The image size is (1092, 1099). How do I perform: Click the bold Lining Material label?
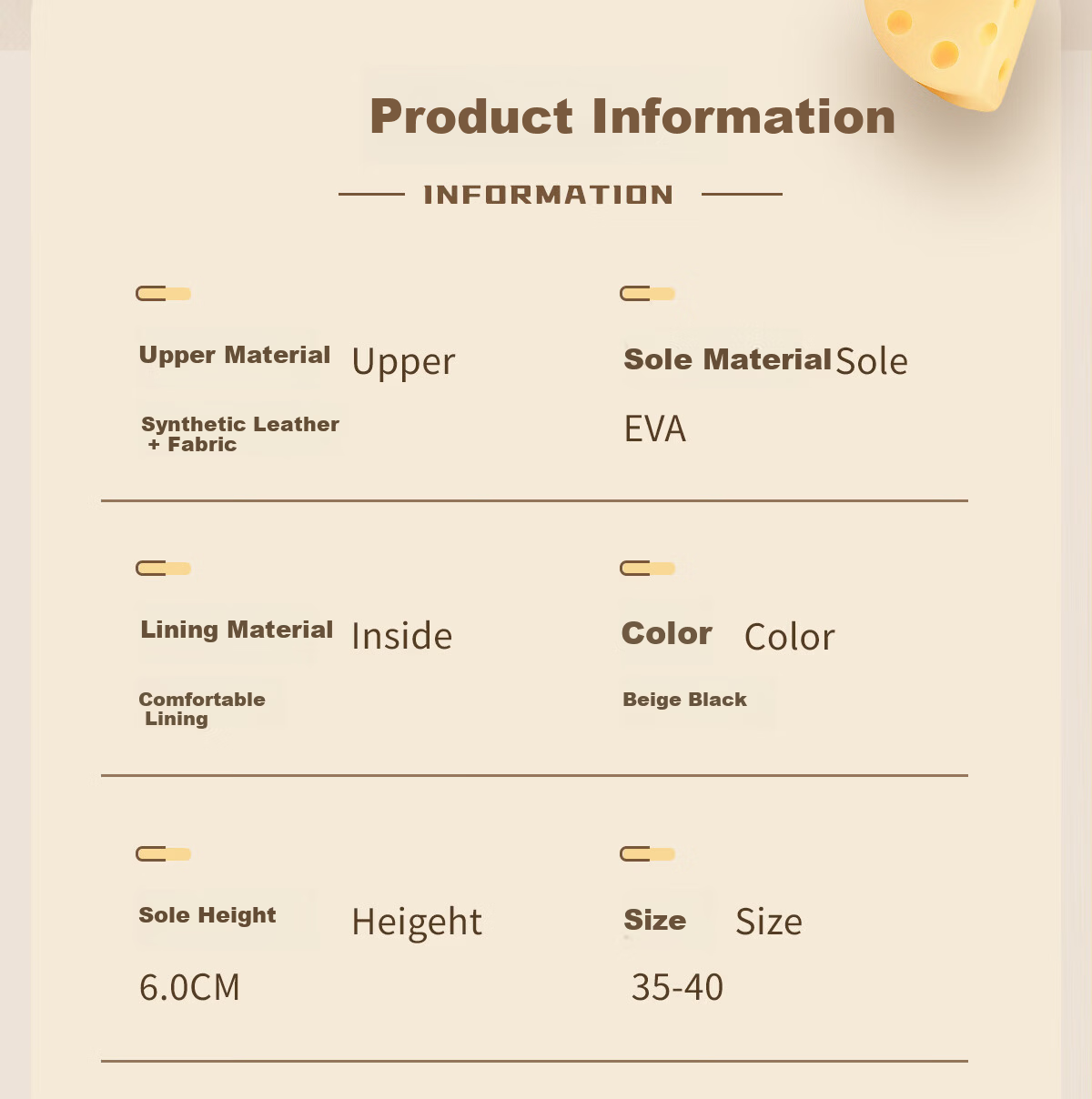click(237, 630)
